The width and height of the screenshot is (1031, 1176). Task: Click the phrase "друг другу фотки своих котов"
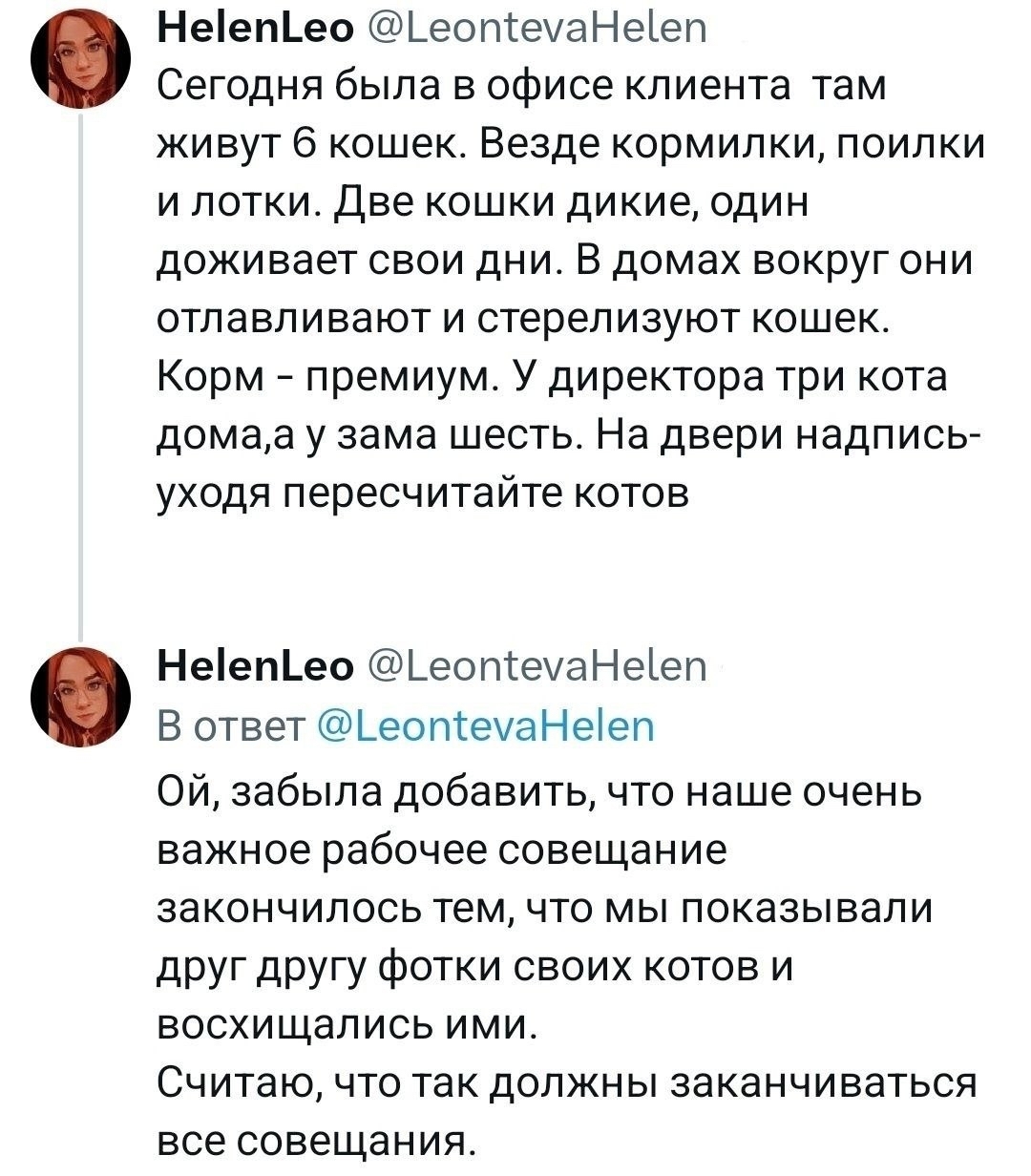(457, 967)
